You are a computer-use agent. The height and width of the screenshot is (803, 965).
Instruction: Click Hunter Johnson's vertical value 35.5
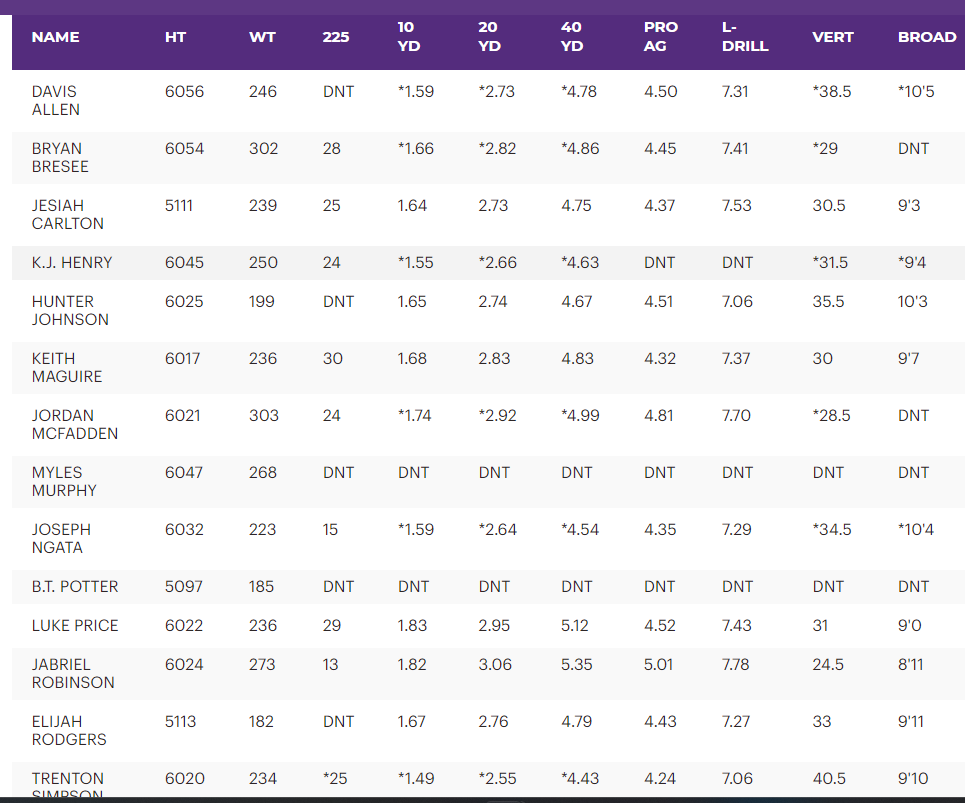click(828, 302)
